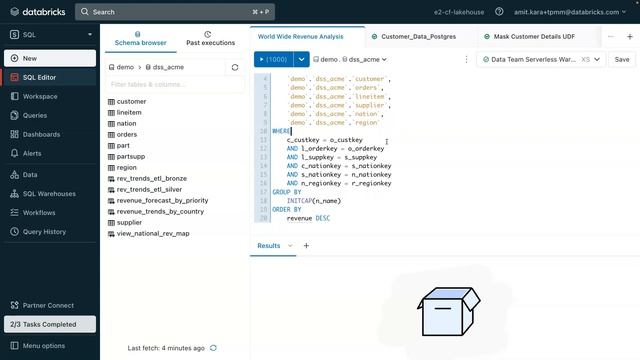Open the Data Team Serverless Warehouse selector
This screenshot has width=640, height=360.
(x=541, y=60)
